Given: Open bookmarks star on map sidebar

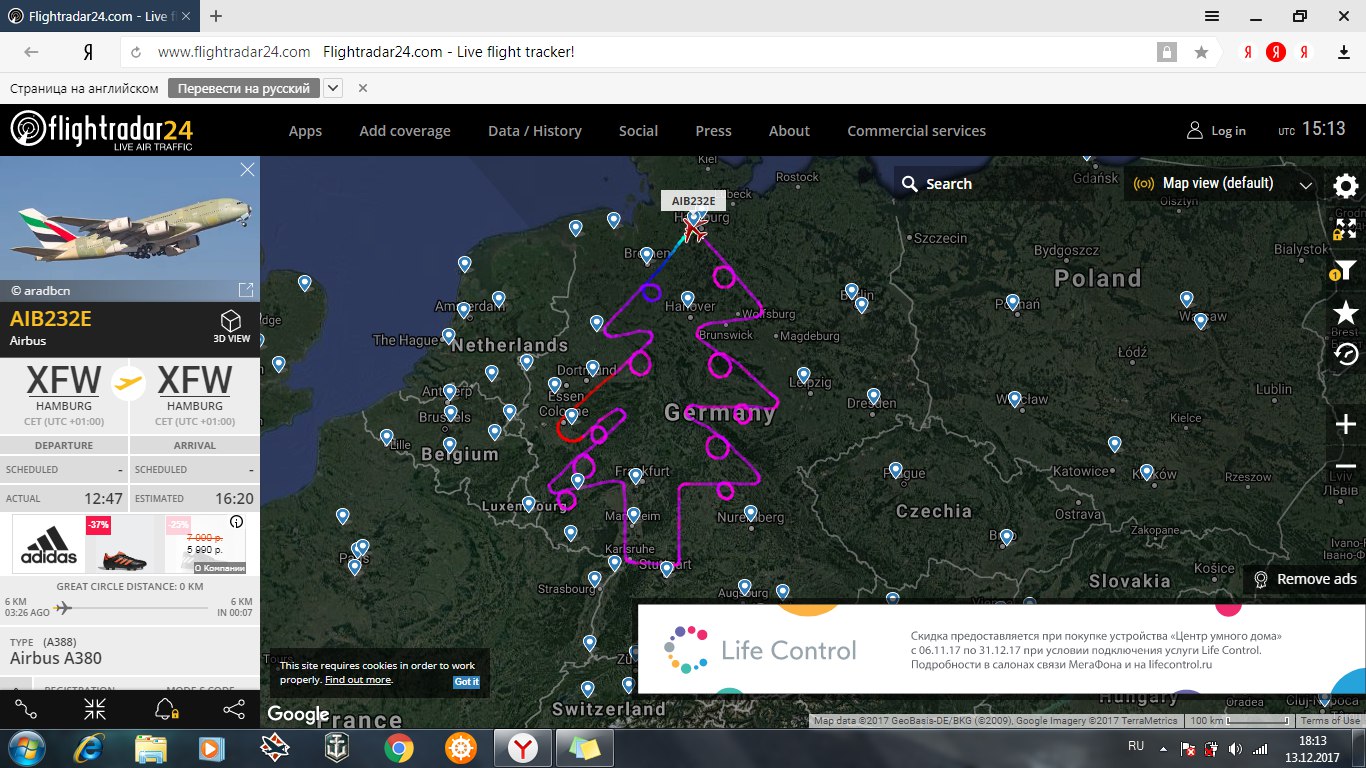Looking at the screenshot, I should (1346, 312).
